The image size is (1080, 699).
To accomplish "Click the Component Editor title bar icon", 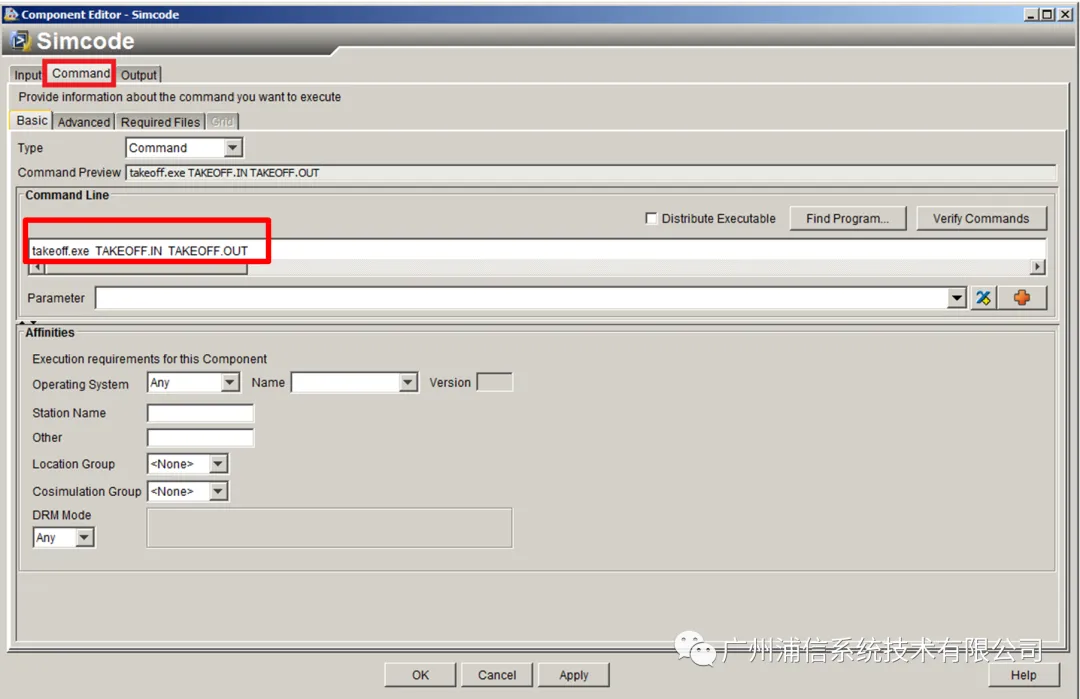I will (x=10, y=14).
